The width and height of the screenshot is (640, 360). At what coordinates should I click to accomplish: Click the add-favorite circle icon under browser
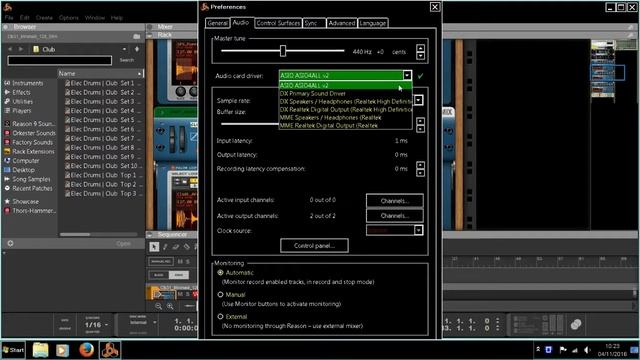[x=10, y=243]
